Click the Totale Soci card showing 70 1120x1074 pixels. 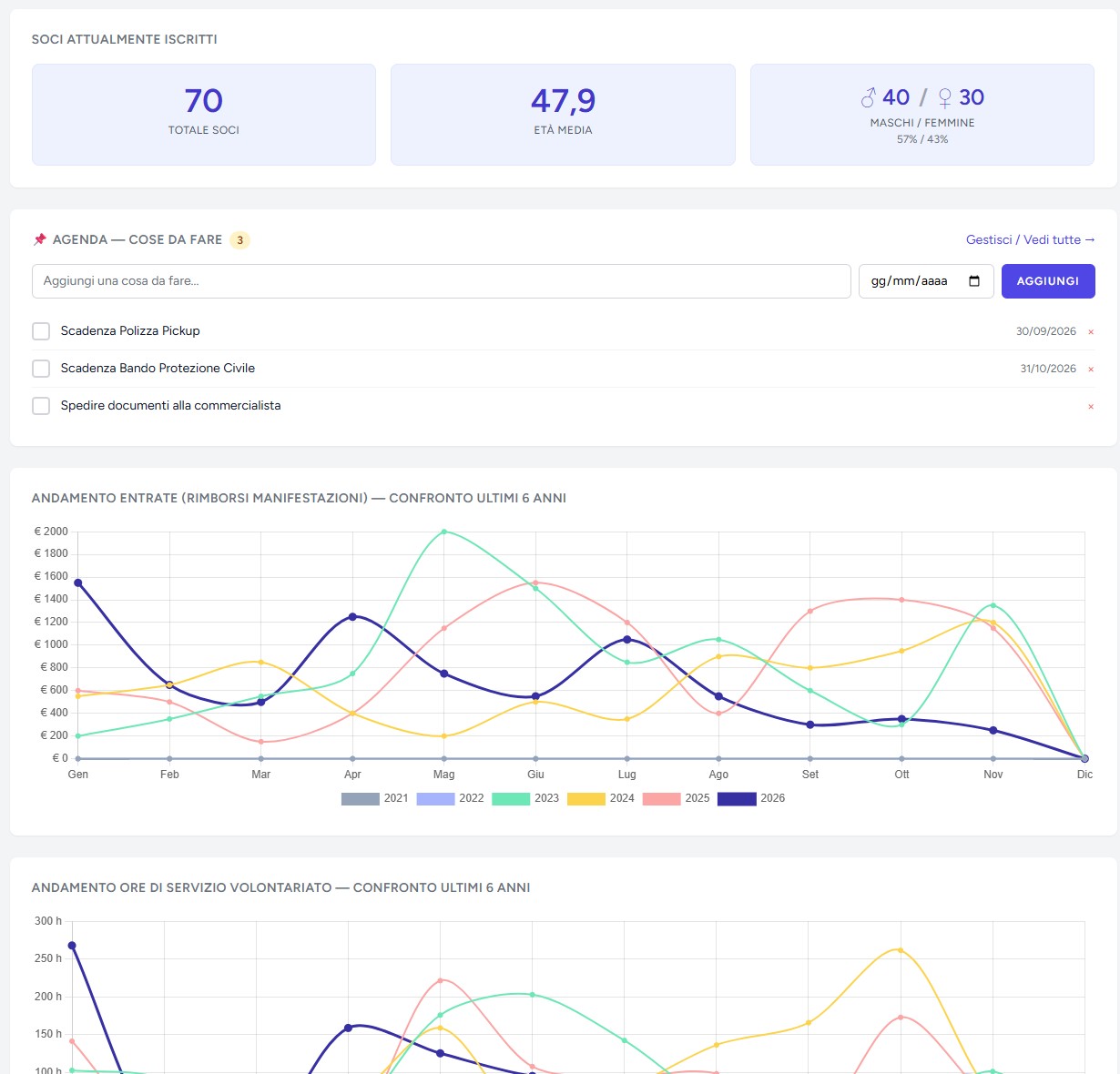coord(204,115)
